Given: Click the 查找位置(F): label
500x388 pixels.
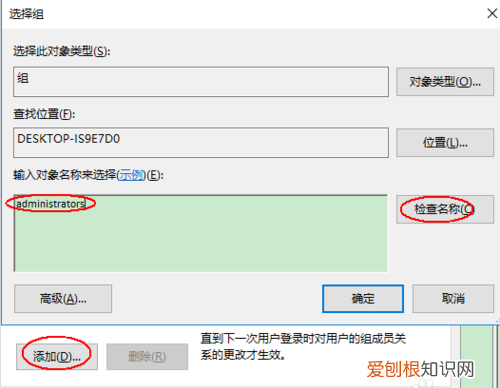Looking at the screenshot, I should coord(44,114).
